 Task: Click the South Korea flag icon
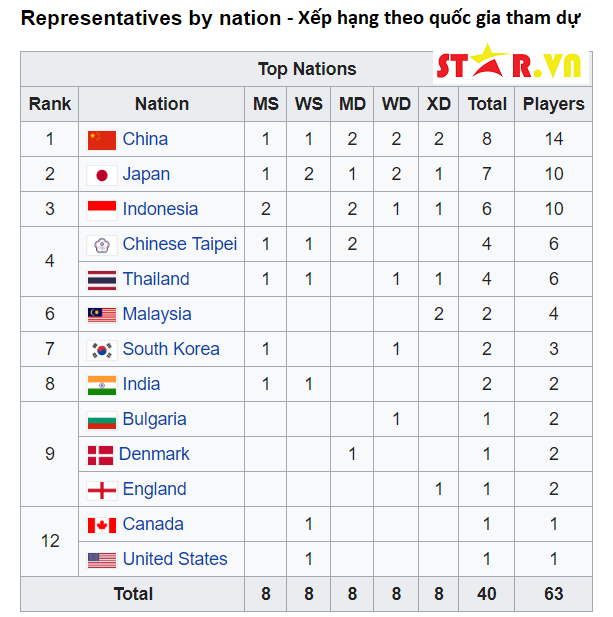[101, 350]
